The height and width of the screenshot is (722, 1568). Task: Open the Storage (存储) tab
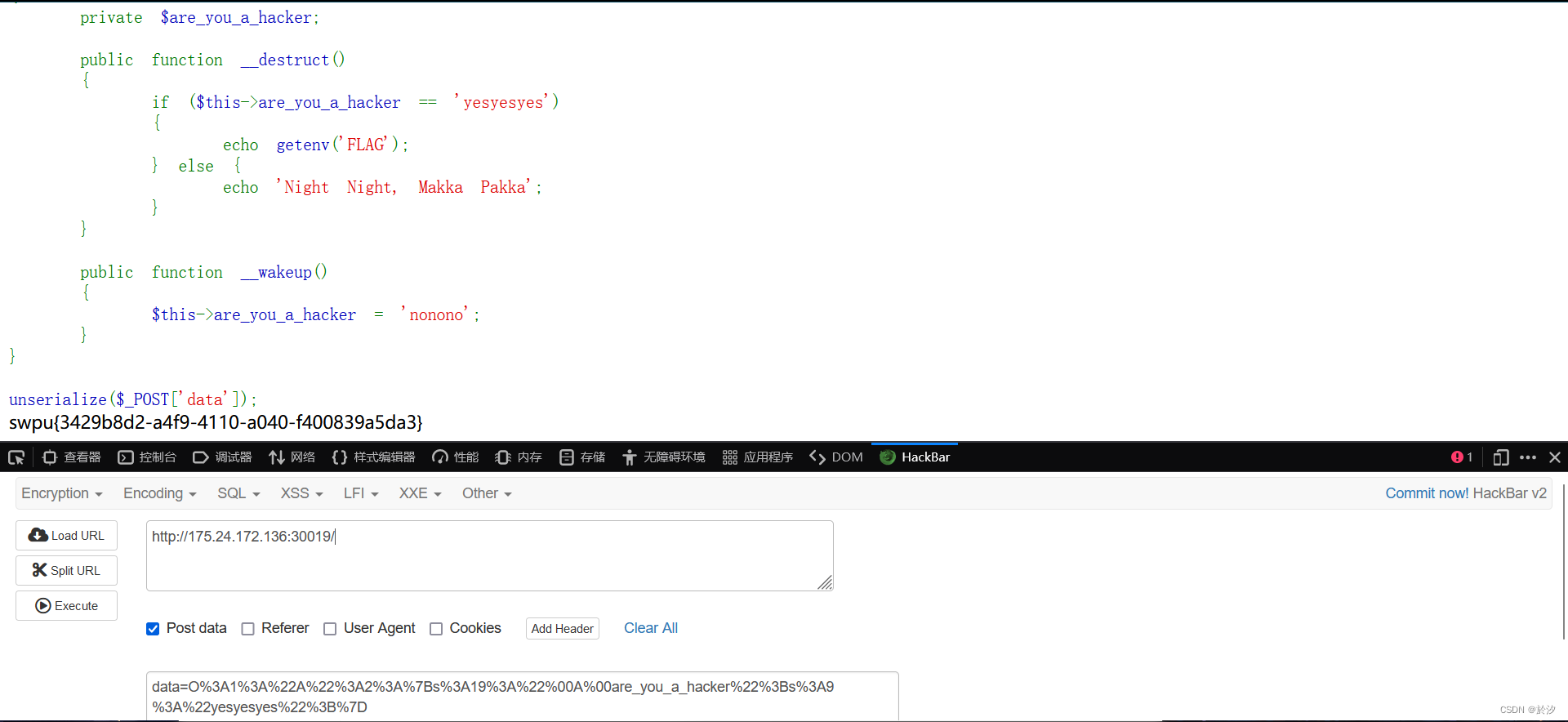582,457
